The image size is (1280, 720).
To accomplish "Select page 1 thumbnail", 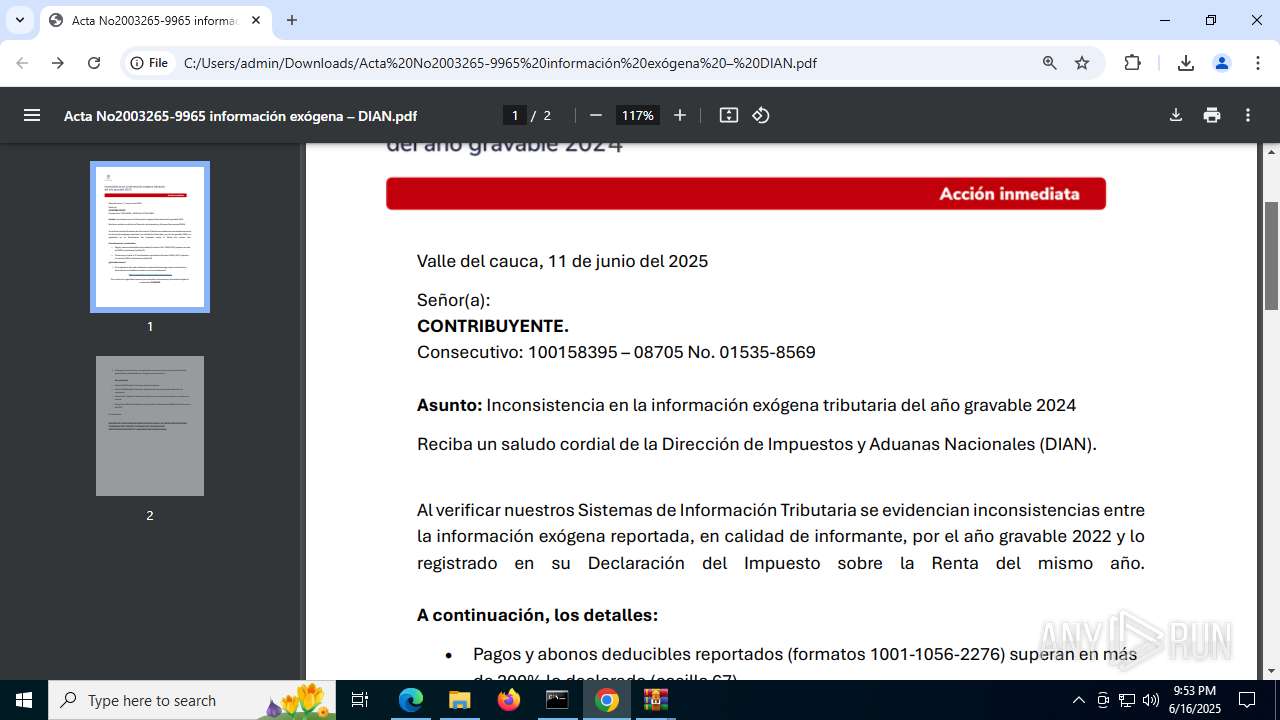I will 150,237.
